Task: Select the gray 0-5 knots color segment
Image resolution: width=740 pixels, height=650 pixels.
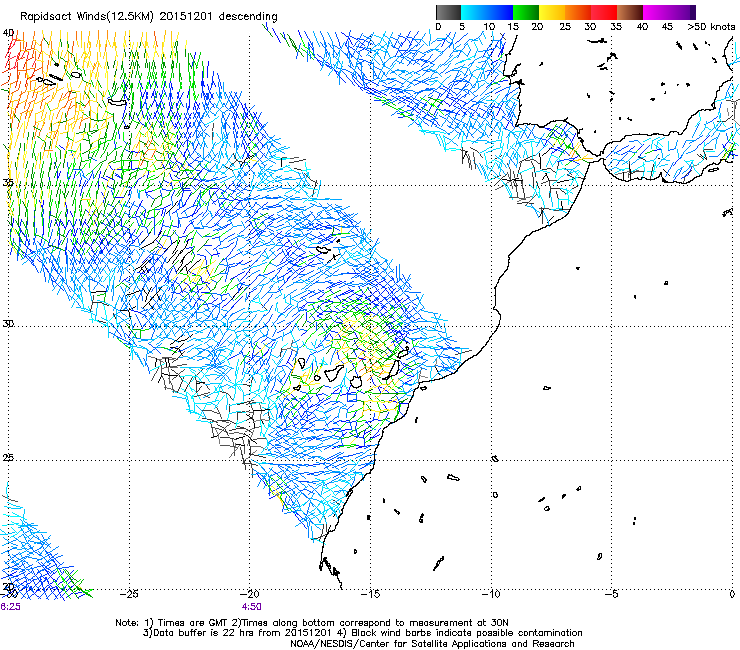Action: click(448, 12)
